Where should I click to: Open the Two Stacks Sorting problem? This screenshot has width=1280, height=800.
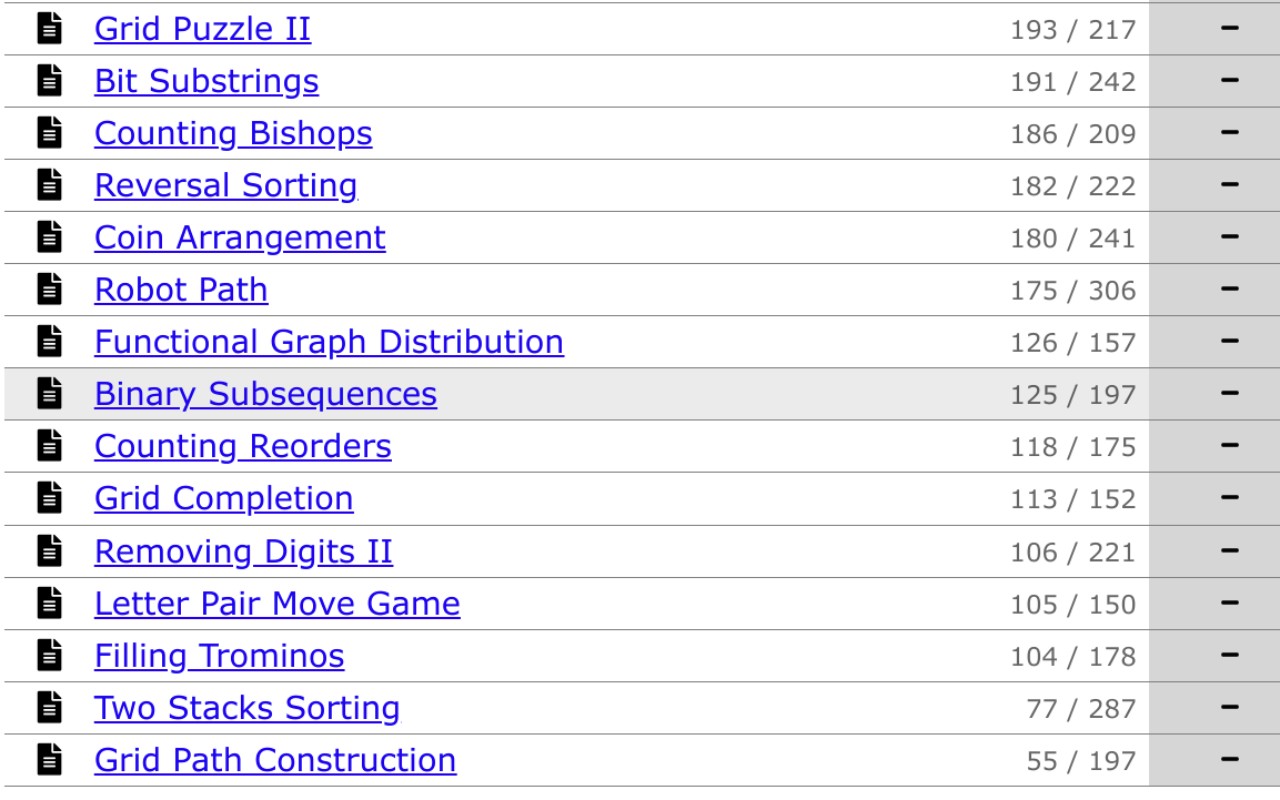247,708
